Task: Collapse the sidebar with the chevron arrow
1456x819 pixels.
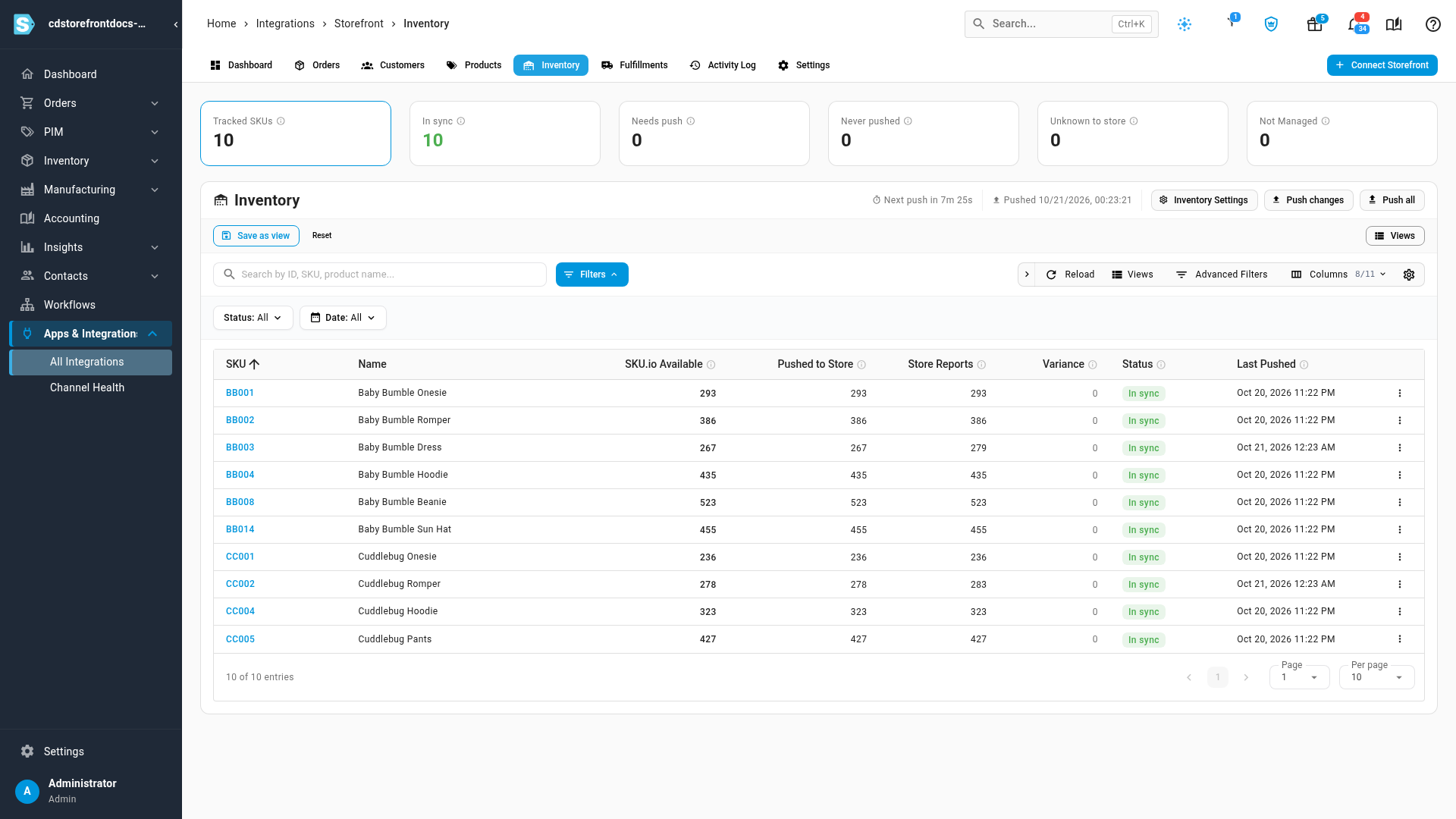Action: [x=175, y=24]
